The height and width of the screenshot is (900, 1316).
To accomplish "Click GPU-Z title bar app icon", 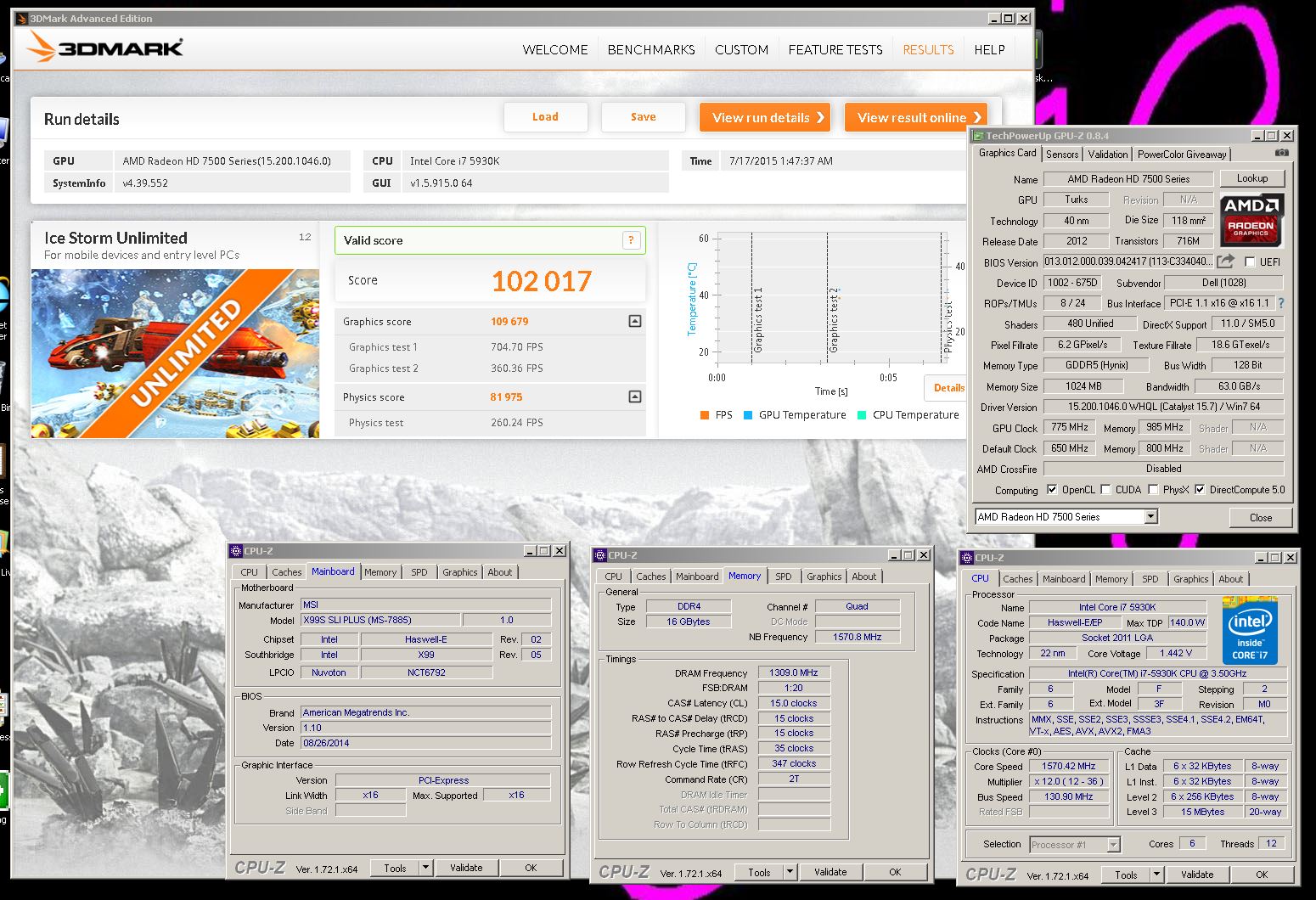I will tap(979, 136).
